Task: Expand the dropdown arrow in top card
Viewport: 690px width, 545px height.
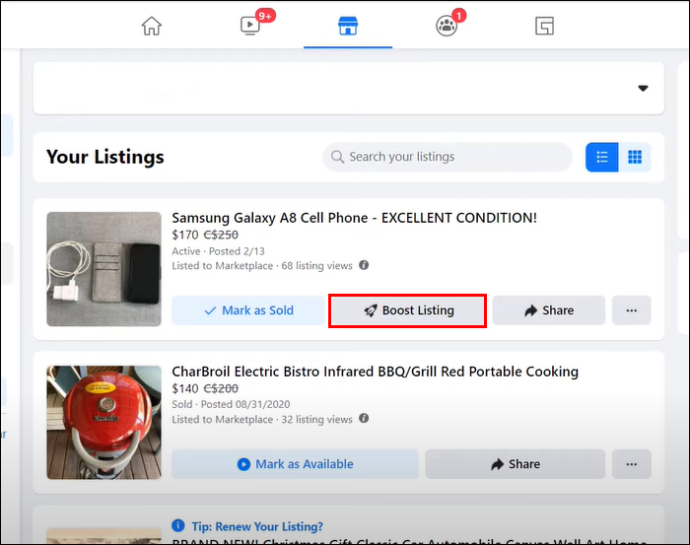Action: pyautogui.click(x=643, y=88)
